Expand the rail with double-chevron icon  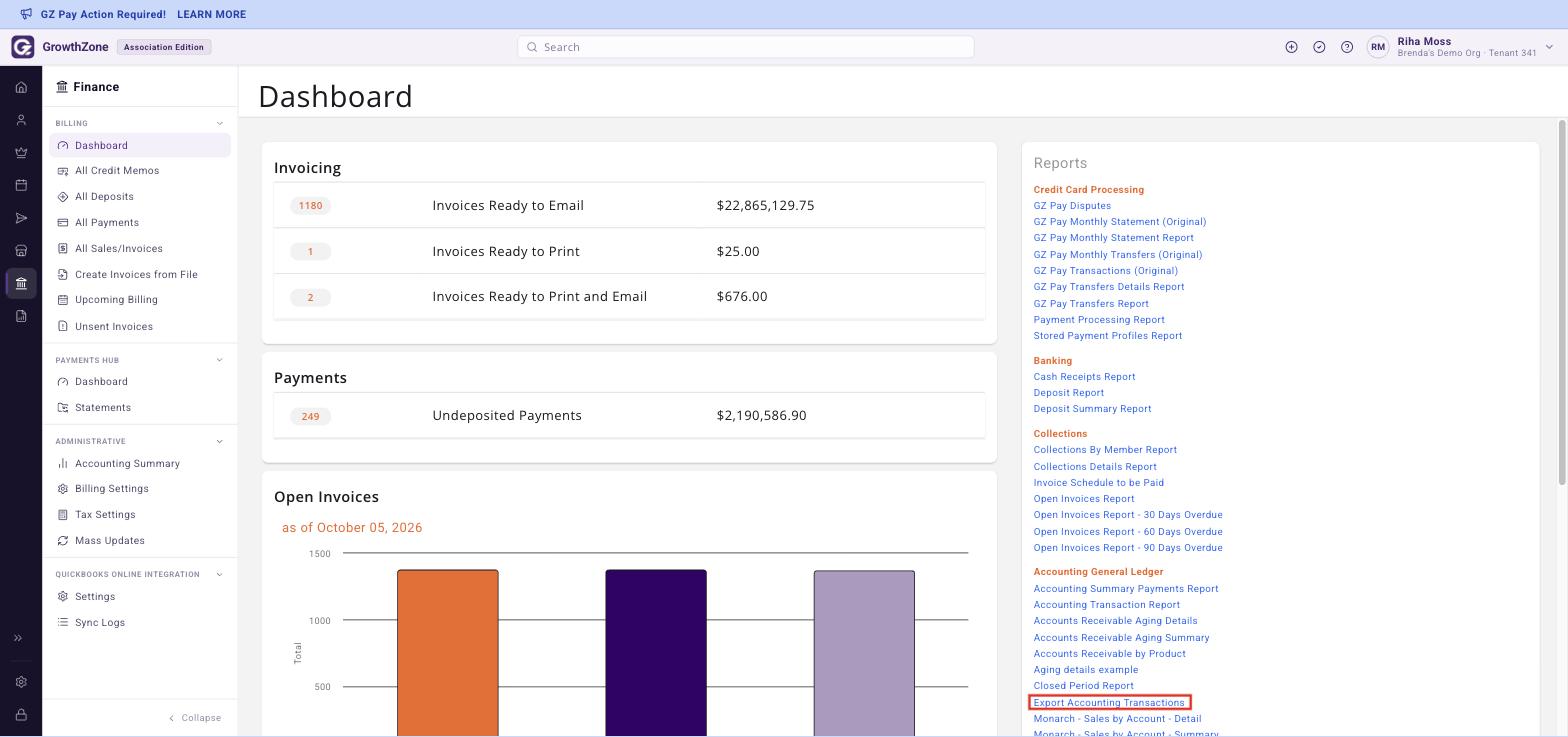18,638
